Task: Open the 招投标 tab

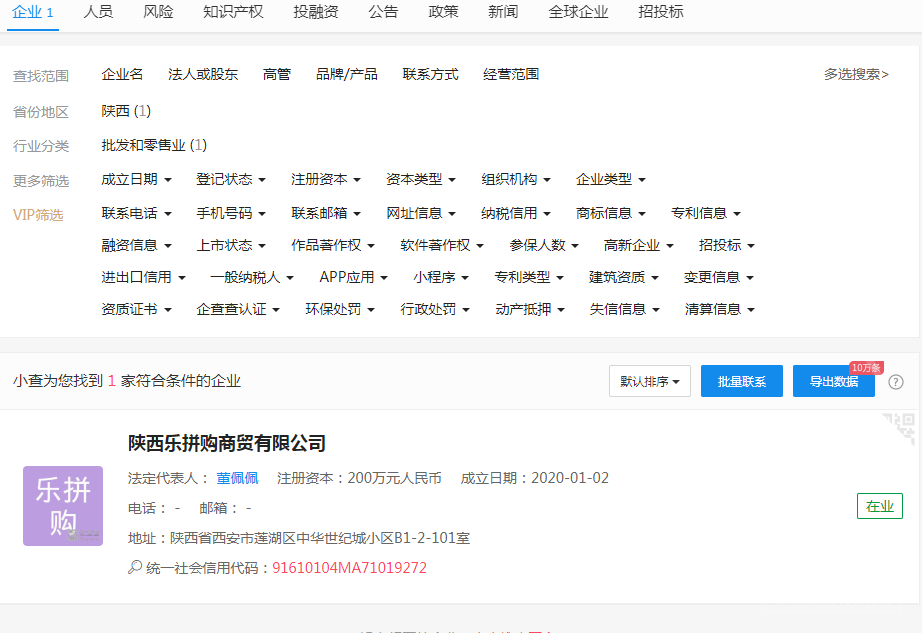Action: (661, 12)
